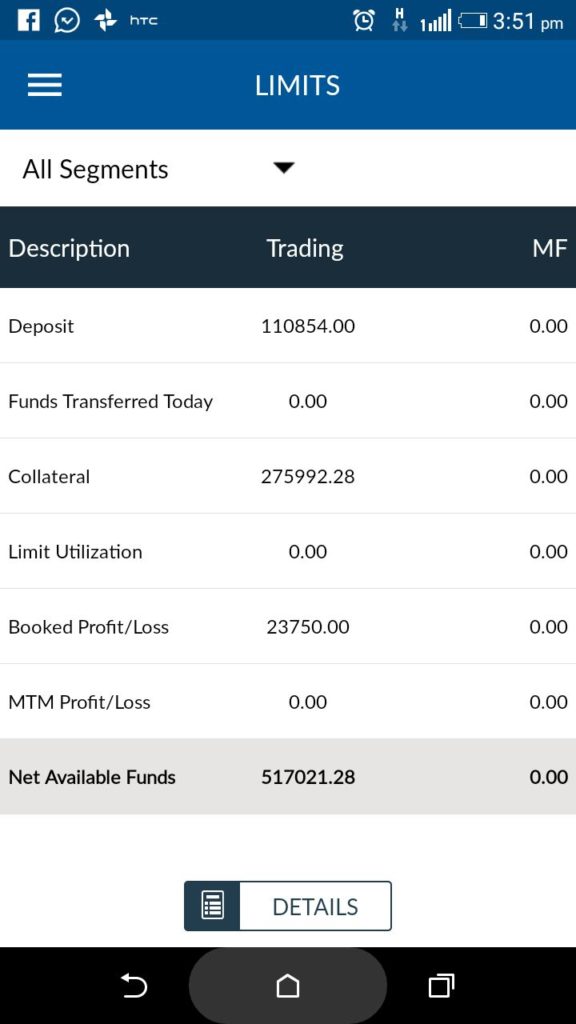Tap the Description column header
This screenshot has height=1024, width=576.
(x=69, y=248)
